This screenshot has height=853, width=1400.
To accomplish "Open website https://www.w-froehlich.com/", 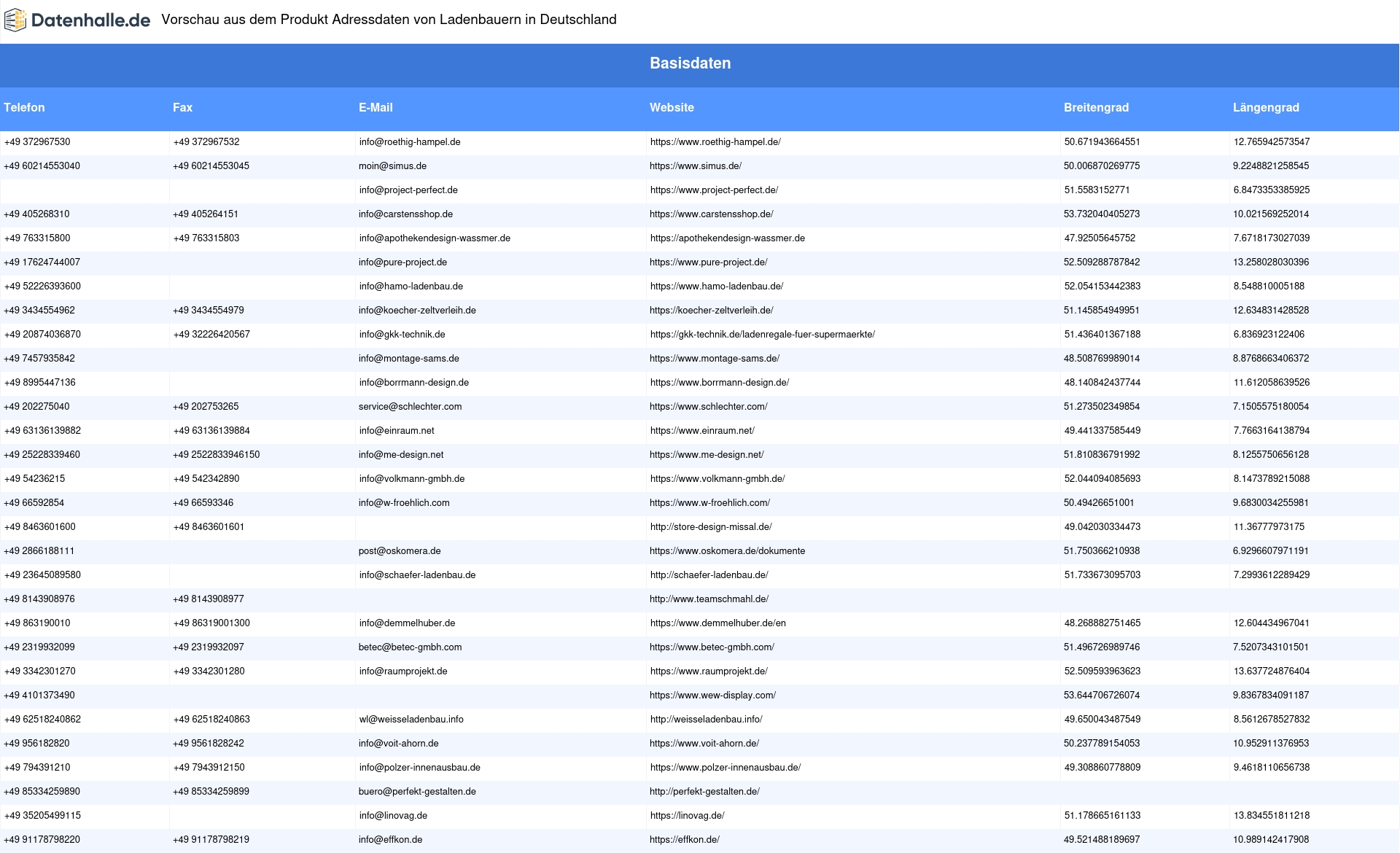I will 709,503.
